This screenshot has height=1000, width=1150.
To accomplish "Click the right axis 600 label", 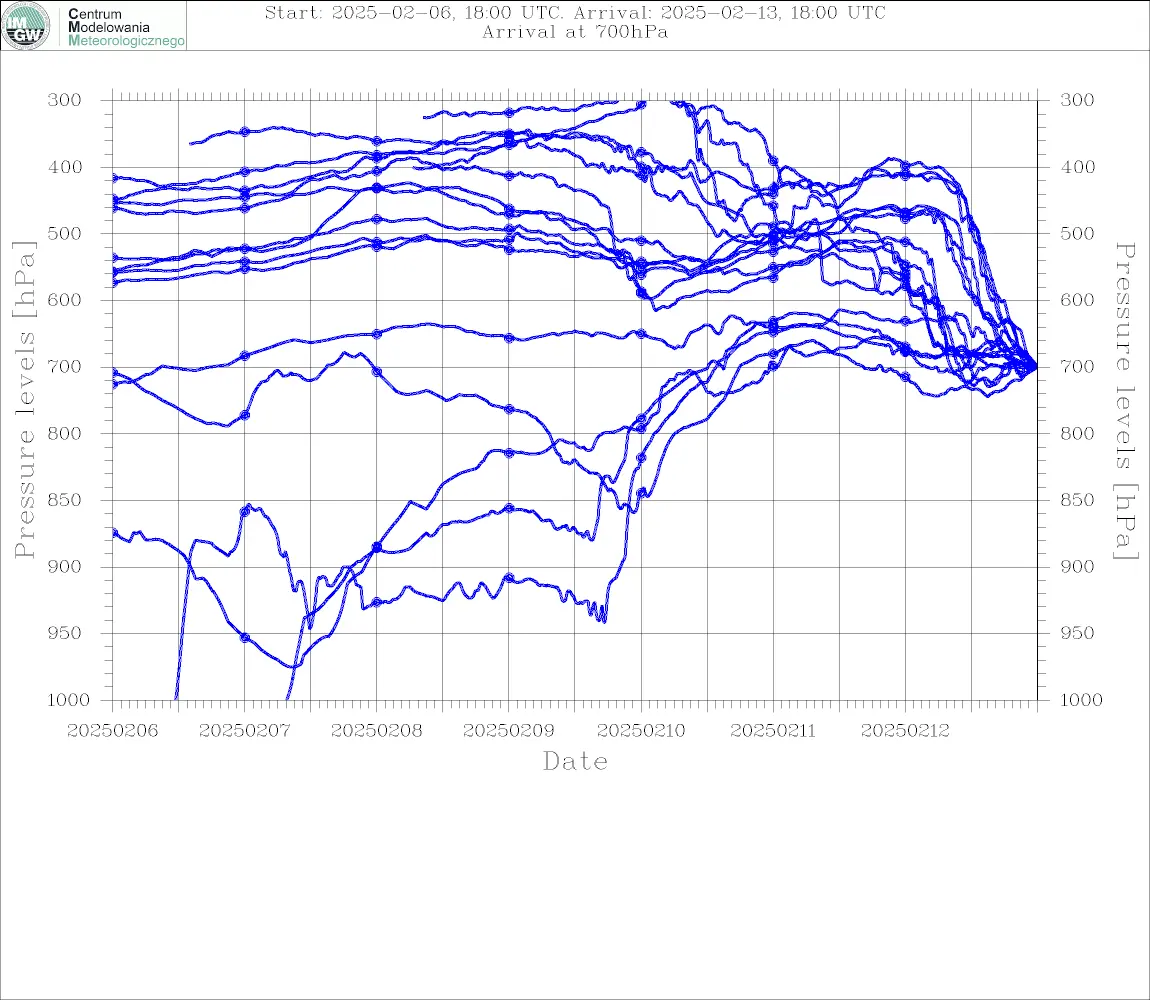I will [1077, 299].
